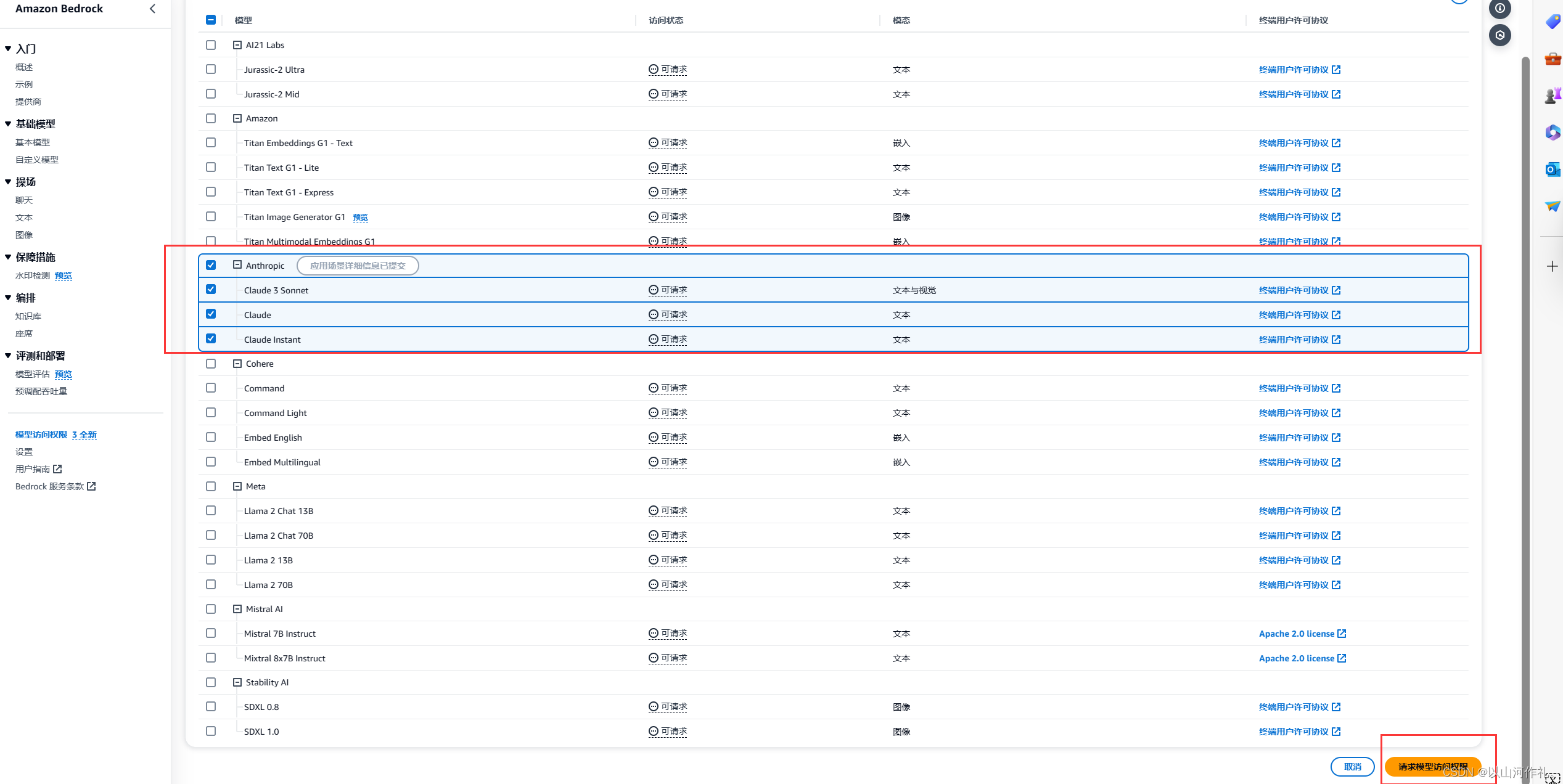Click the Amazon Bedrock collapse sidebar icon
This screenshot has height=784, width=1563.
click(x=153, y=9)
